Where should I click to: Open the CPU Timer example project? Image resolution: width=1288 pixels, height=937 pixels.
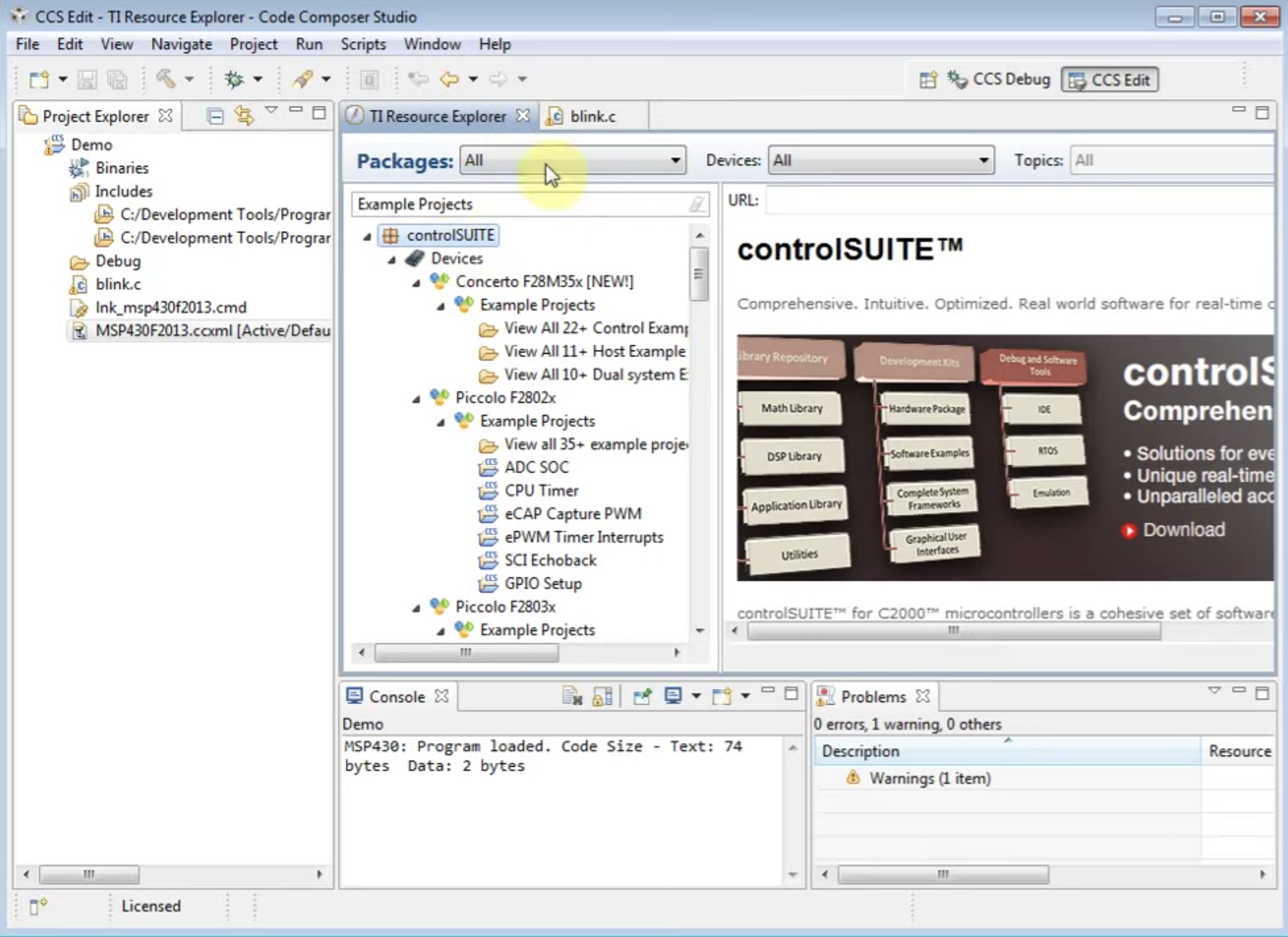(x=541, y=491)
